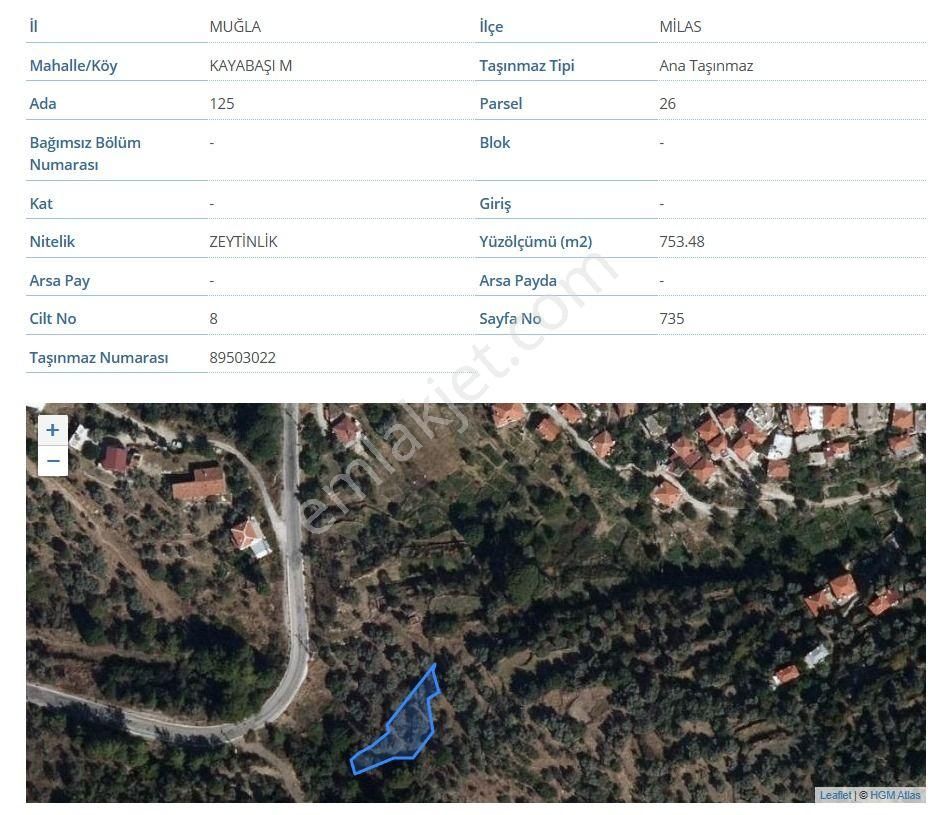Click the Parsel number 26
Viewport: 936px width, 815px height.
pos(667,103)
